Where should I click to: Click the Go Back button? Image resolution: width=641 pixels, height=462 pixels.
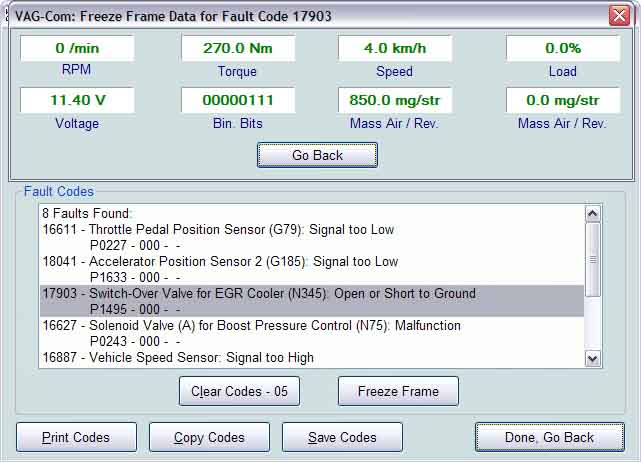[x=317, y=155]
